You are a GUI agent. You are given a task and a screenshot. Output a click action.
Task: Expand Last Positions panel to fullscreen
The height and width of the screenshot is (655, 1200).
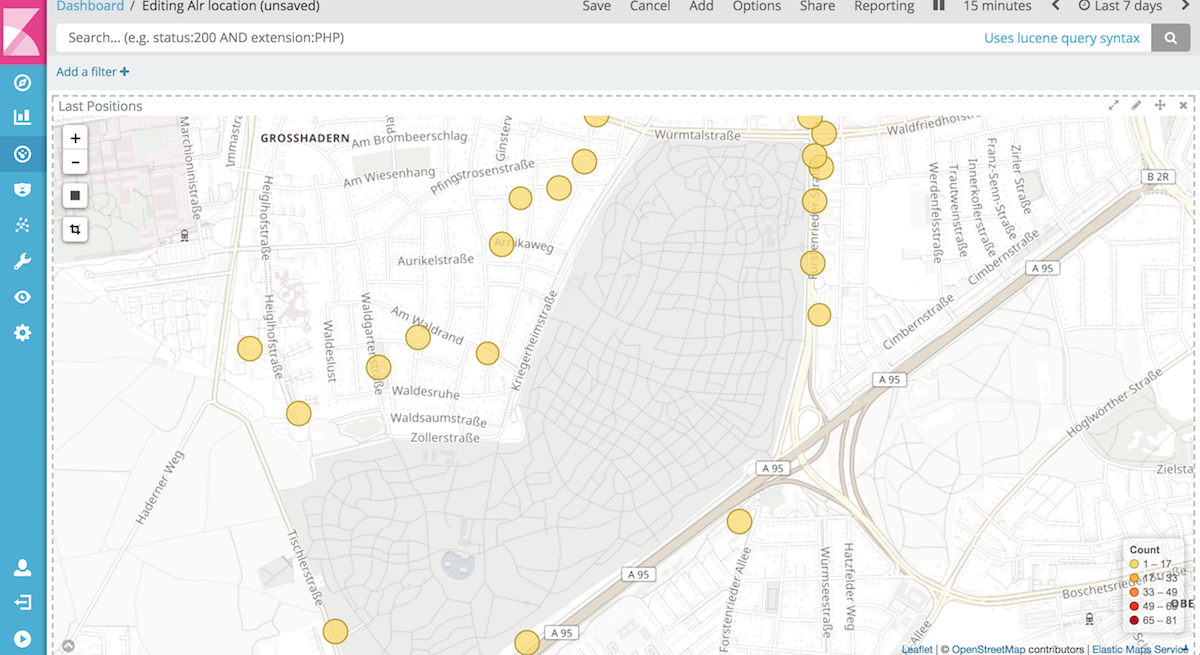pos(1113,104)
